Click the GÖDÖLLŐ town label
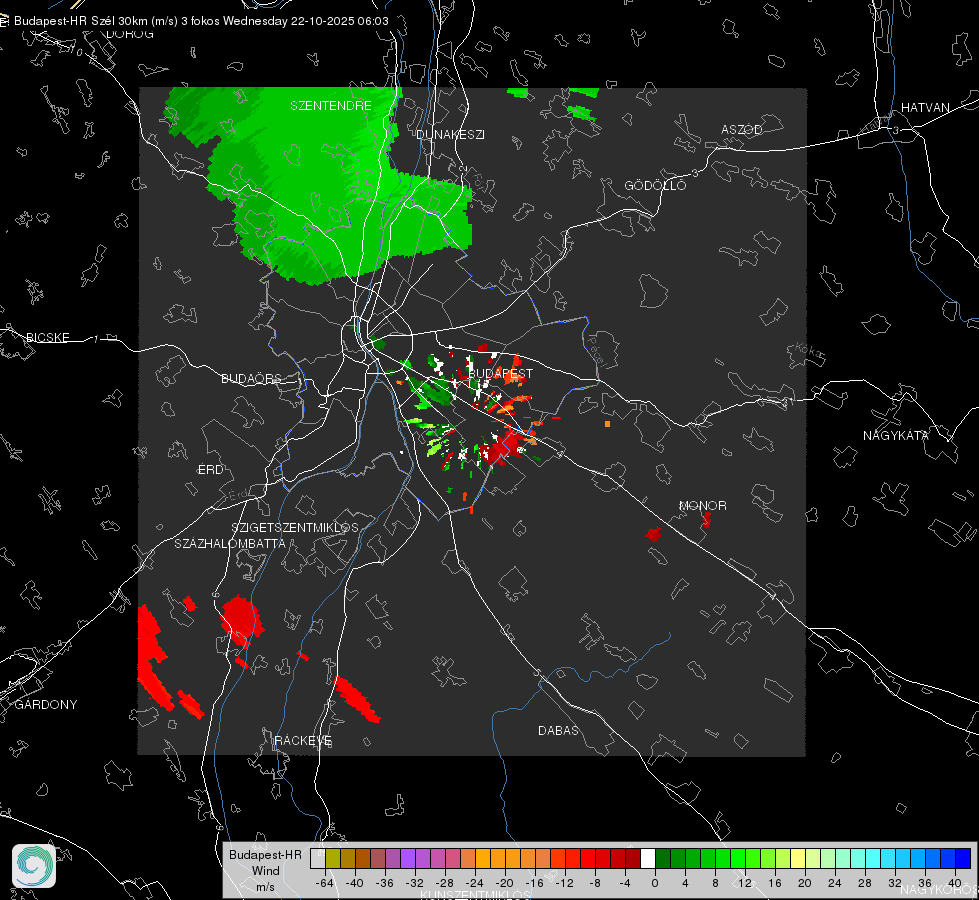 [655, 185]
